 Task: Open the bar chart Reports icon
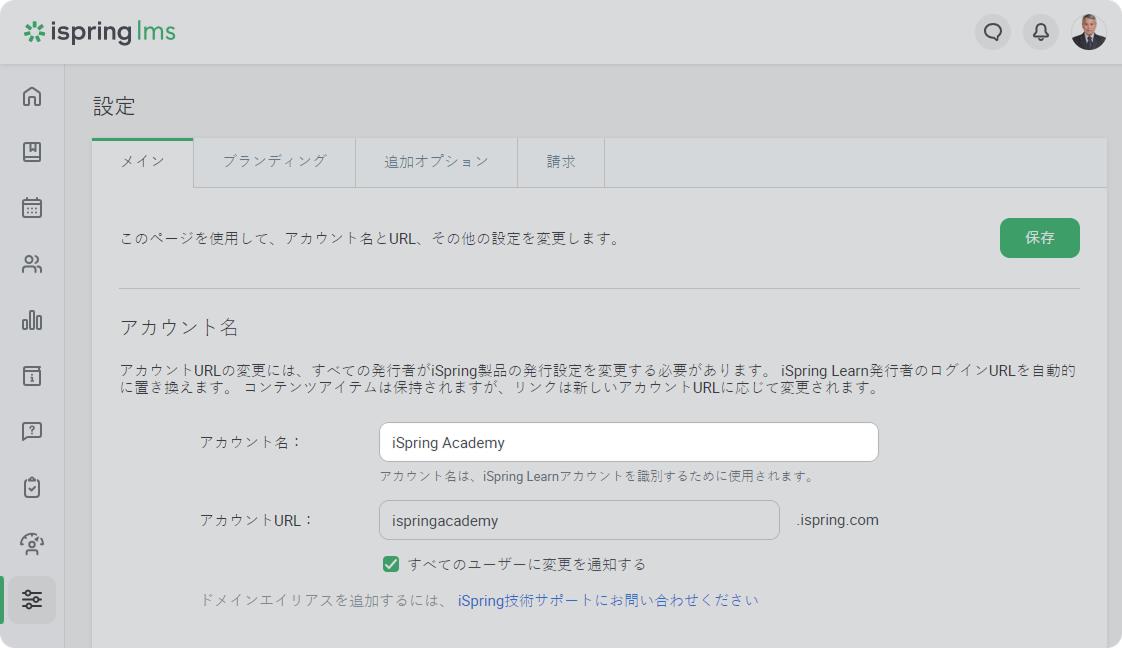pos(32,320)
